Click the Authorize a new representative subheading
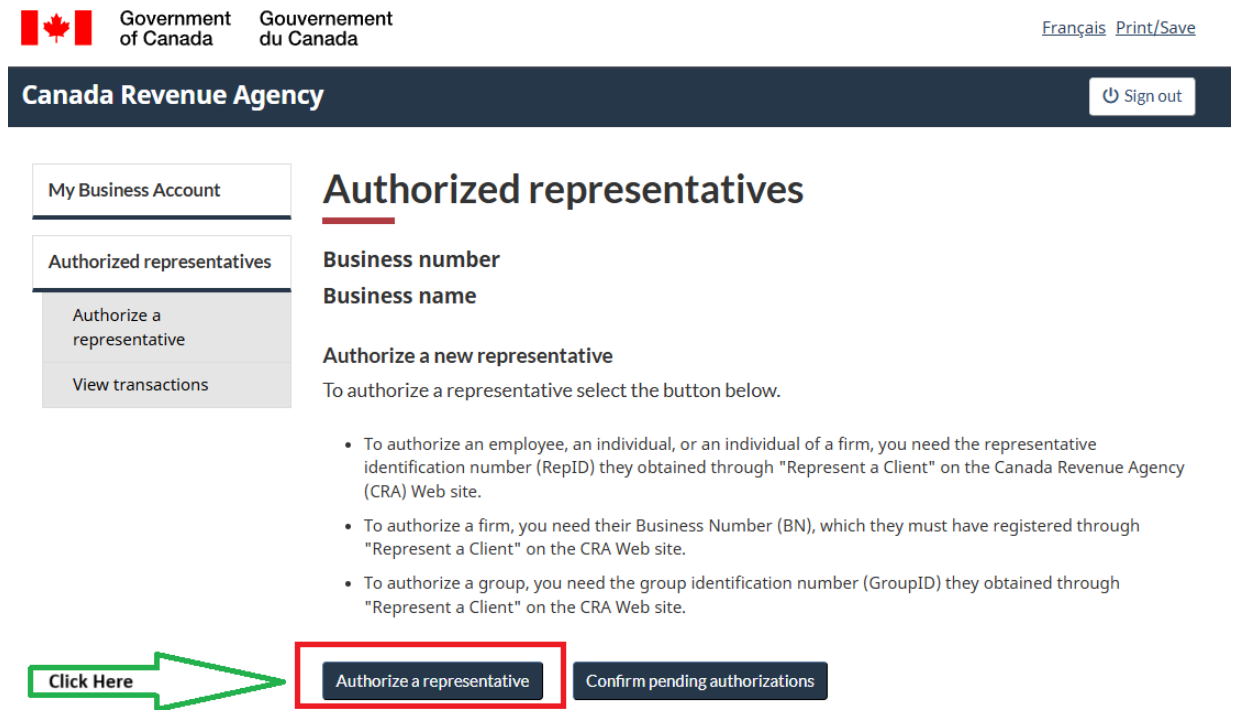Screen dimensions: 1239x722 pos(468,356)
